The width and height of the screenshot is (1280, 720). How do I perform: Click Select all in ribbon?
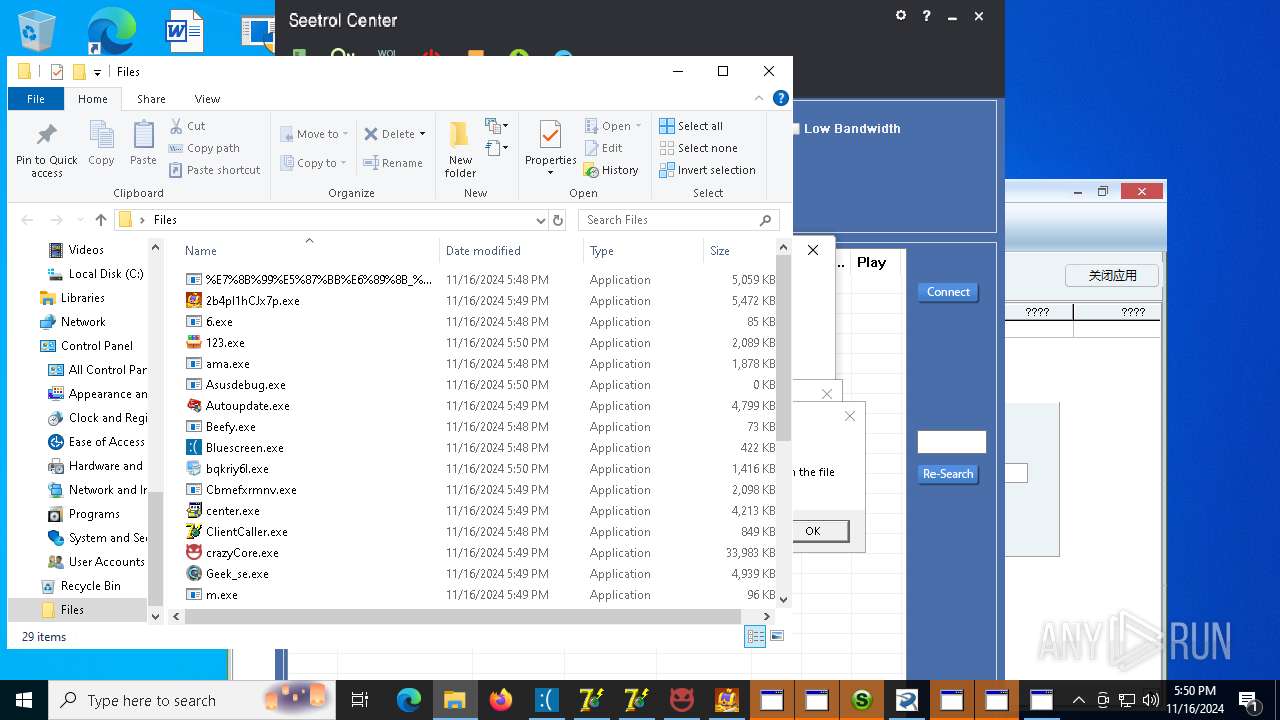(691, 126)
